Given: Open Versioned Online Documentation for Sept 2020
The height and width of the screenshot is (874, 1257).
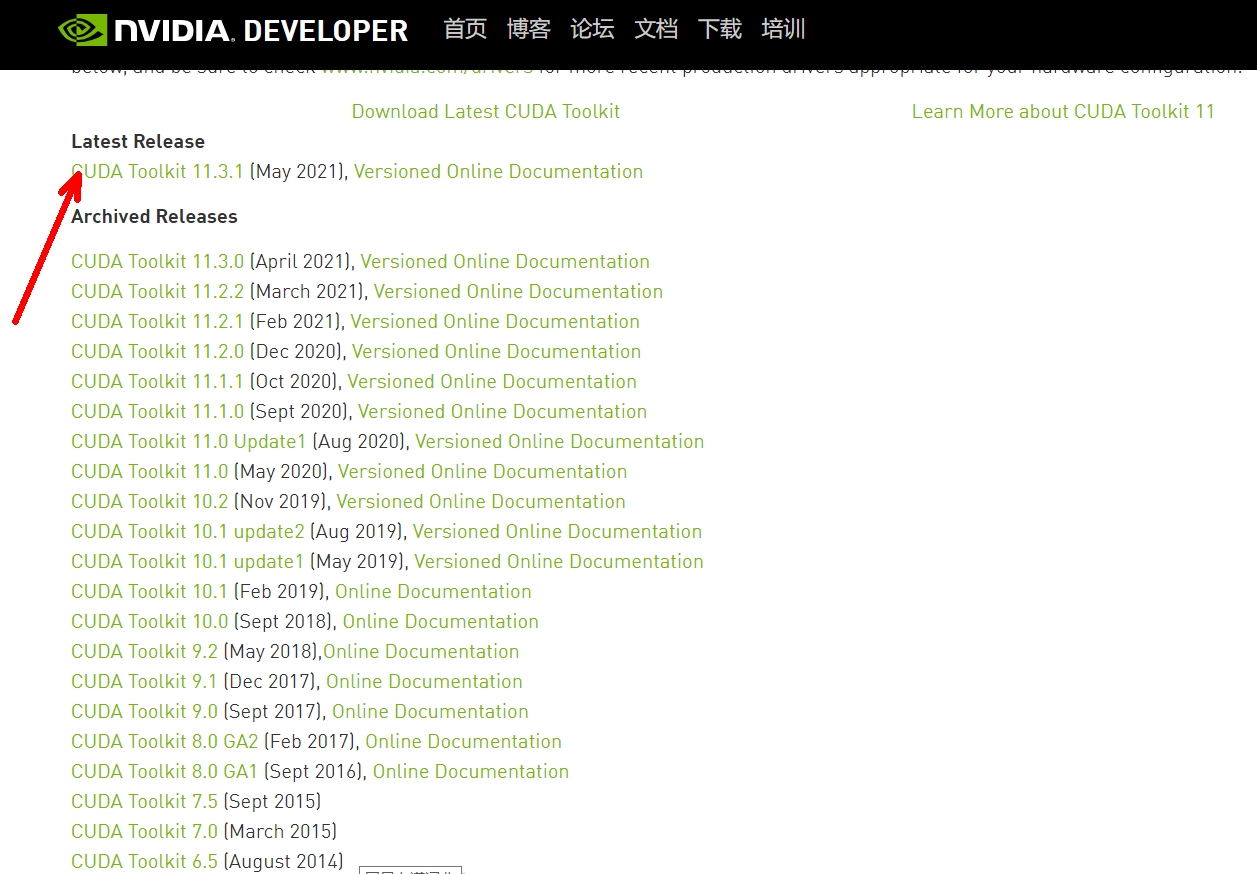Looking at the screenshot, I should [x=502, y=411].
